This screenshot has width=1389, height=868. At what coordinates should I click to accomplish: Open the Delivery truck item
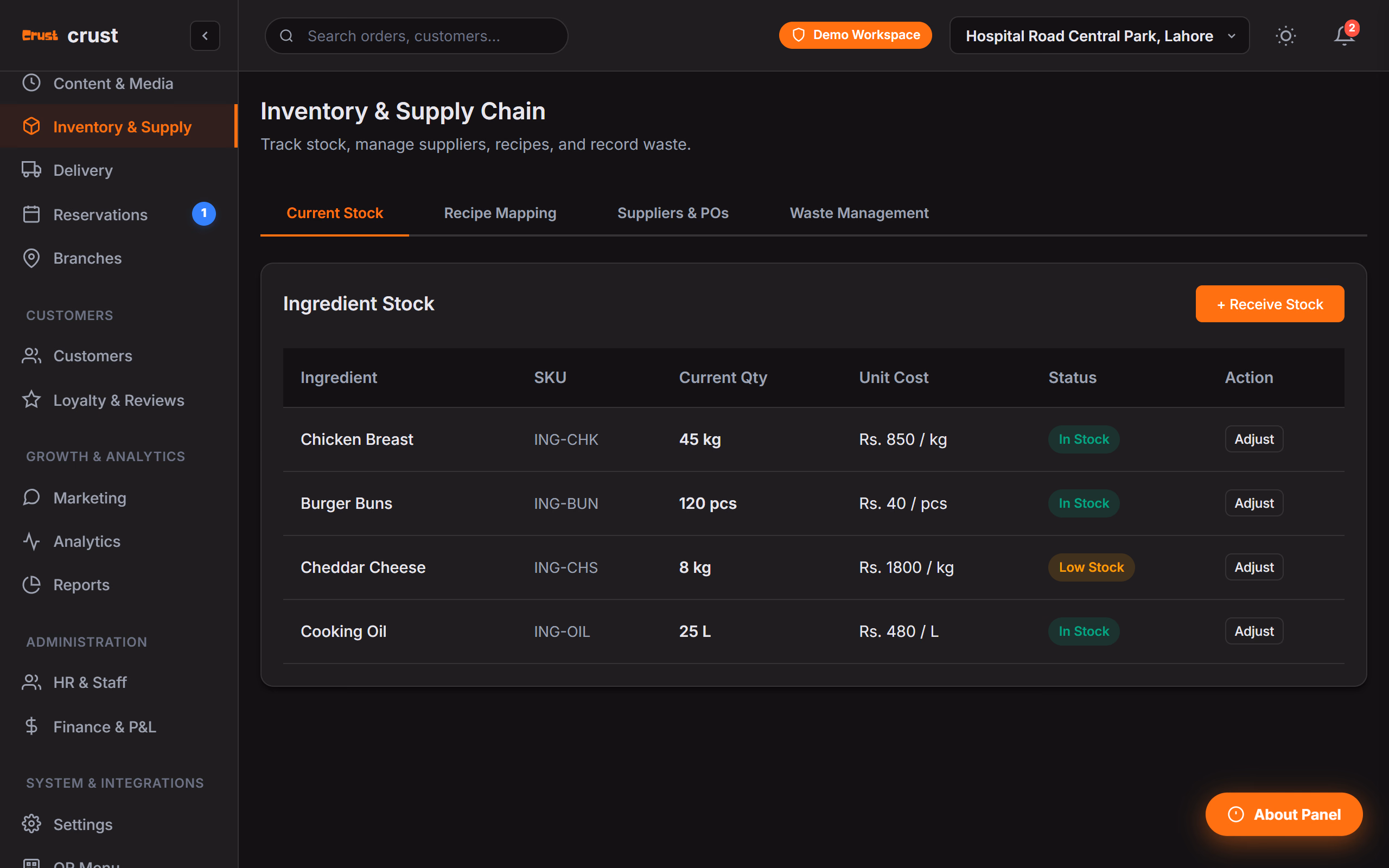click(119, 170)
